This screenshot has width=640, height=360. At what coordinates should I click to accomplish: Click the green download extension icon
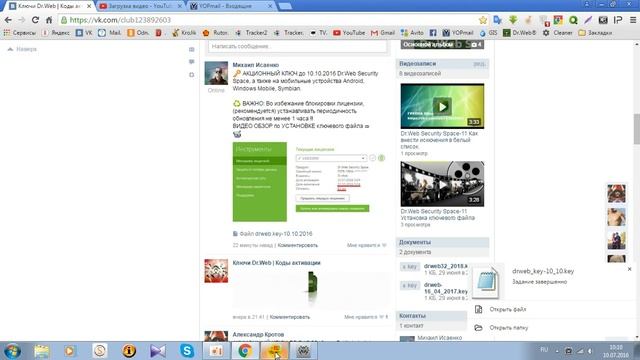(513, 20)
